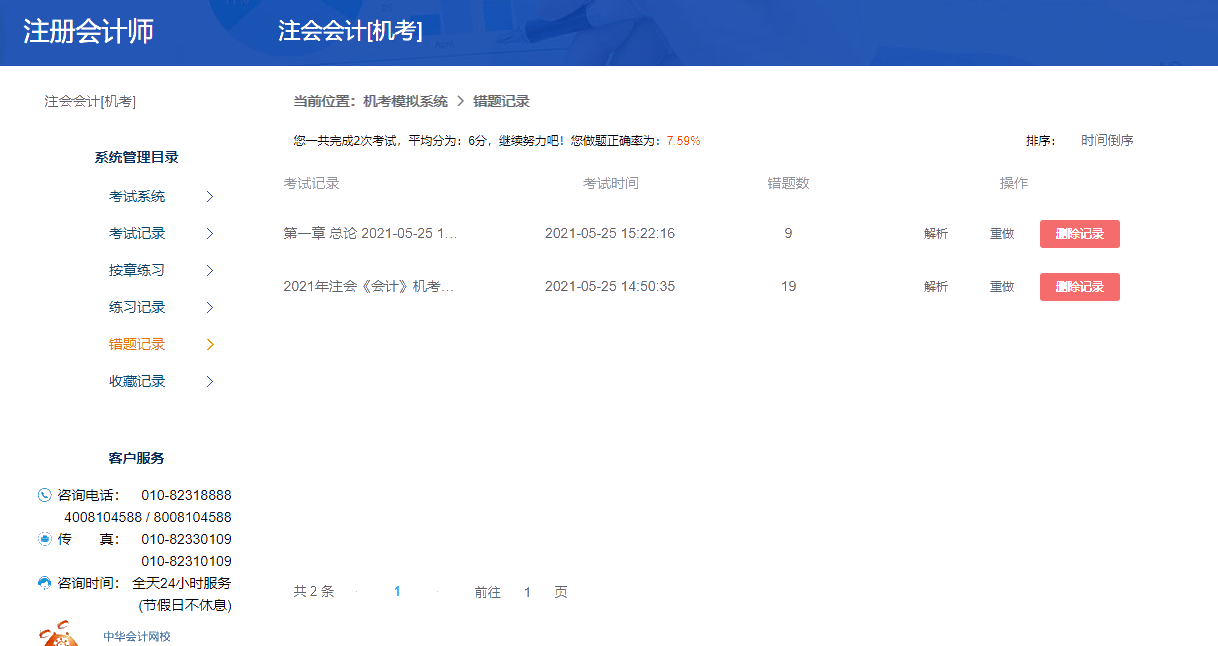
Task: Delete the 2021年注会《会计》机考 record
Action: click(1079, 286)
